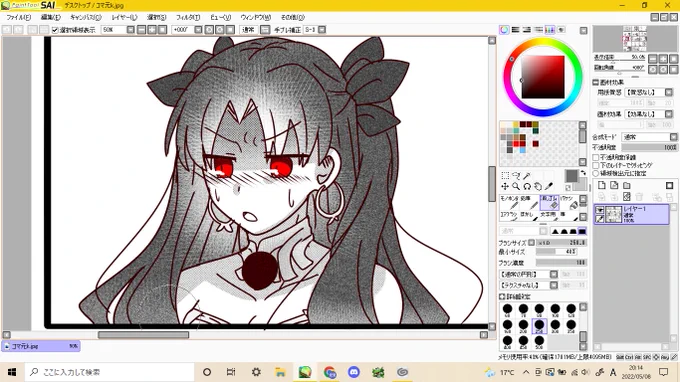The height and width of the screenshot is (382, 680).
Task: Open the ウィンドウ menu
Action: click(x=255, y=17)
